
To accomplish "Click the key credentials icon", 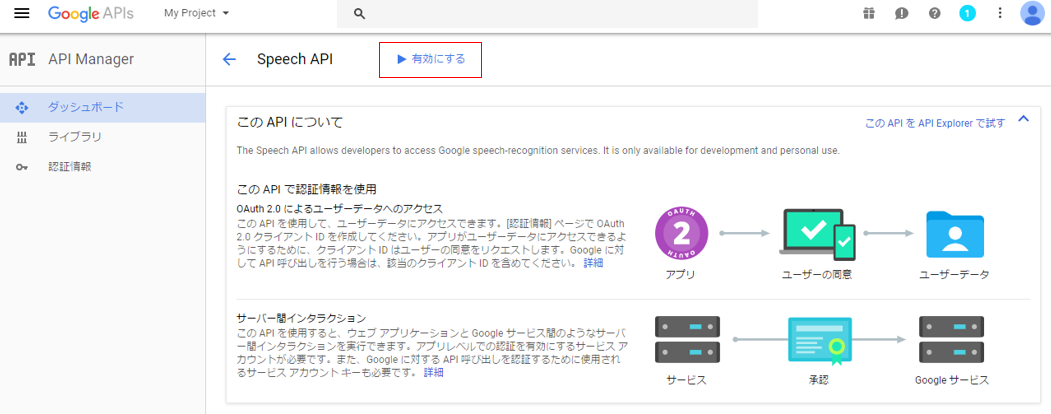I will tap(21, 167).
